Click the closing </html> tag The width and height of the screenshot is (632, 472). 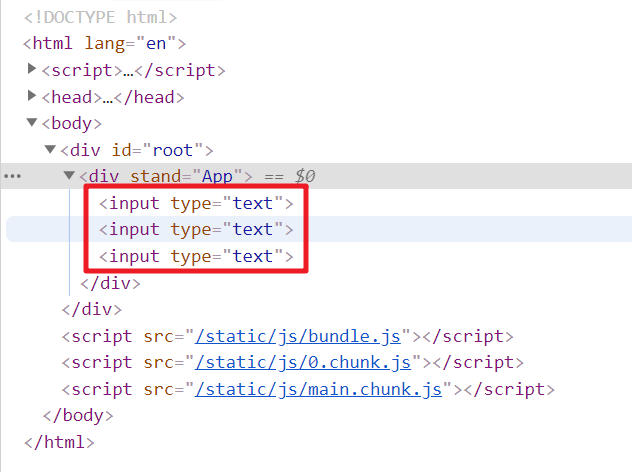pos(59,442)
